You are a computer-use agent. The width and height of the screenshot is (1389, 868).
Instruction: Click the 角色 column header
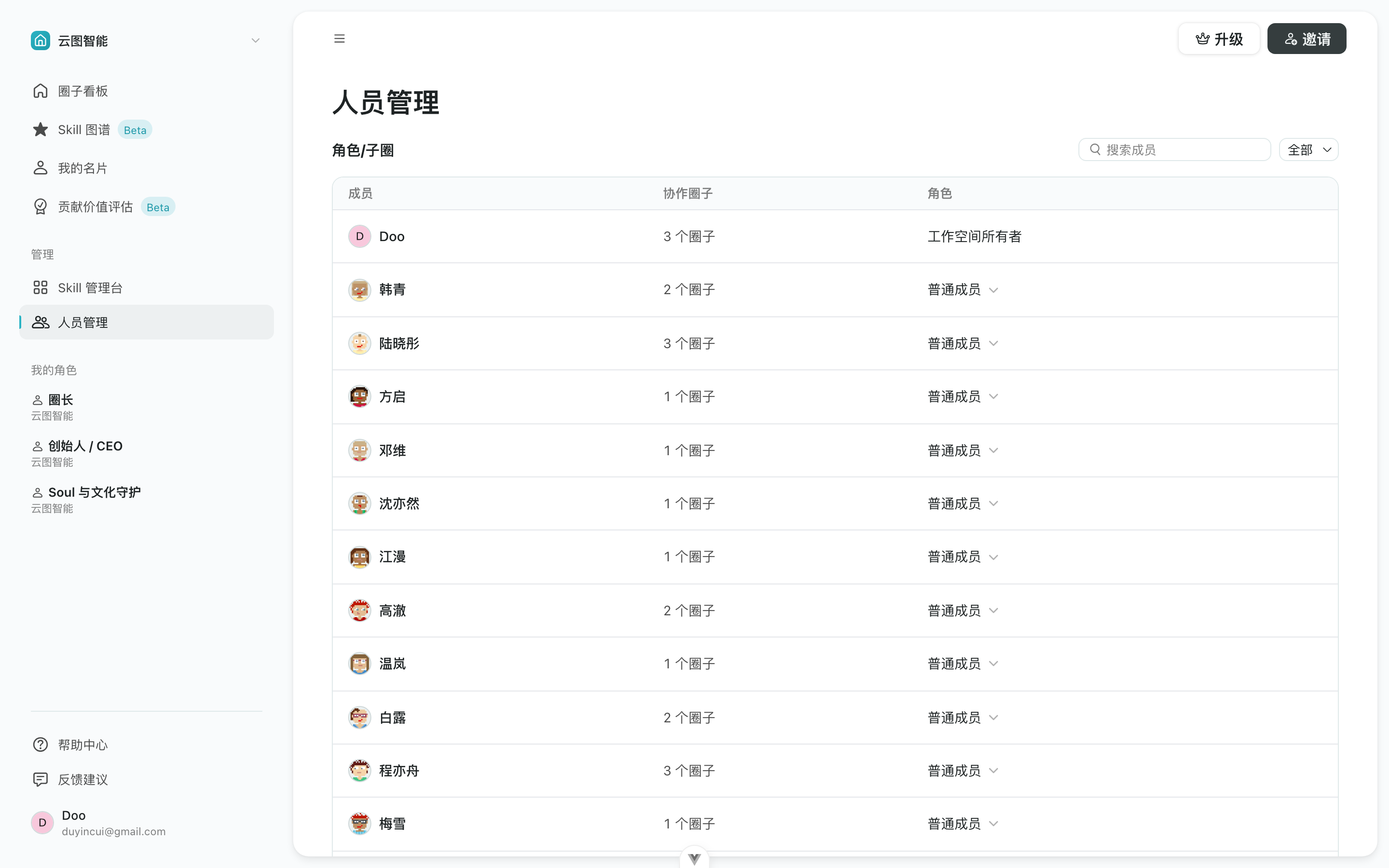pos(940,193)
